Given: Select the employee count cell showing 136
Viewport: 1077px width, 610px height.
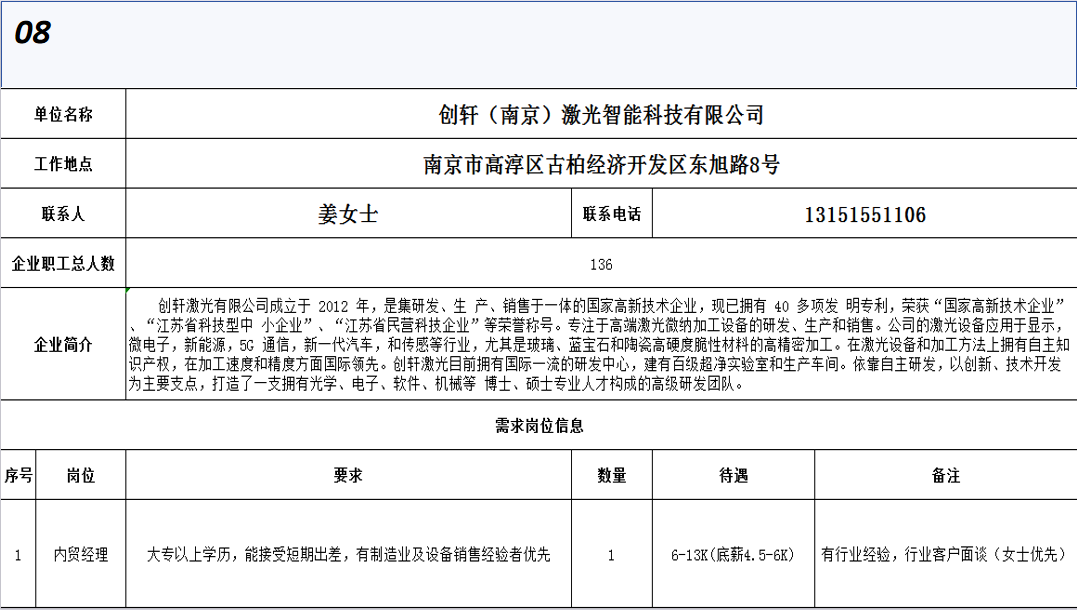Looking at the screenshot, I should click(600, 264).
